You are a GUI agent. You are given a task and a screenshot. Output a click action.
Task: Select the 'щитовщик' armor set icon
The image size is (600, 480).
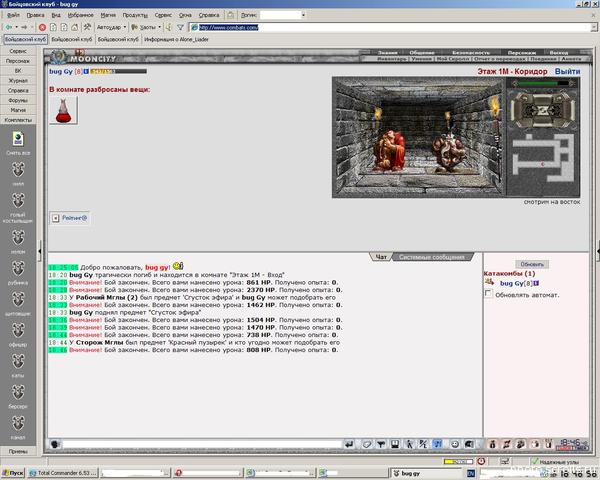pyautogui.click(x=18, y=300)
